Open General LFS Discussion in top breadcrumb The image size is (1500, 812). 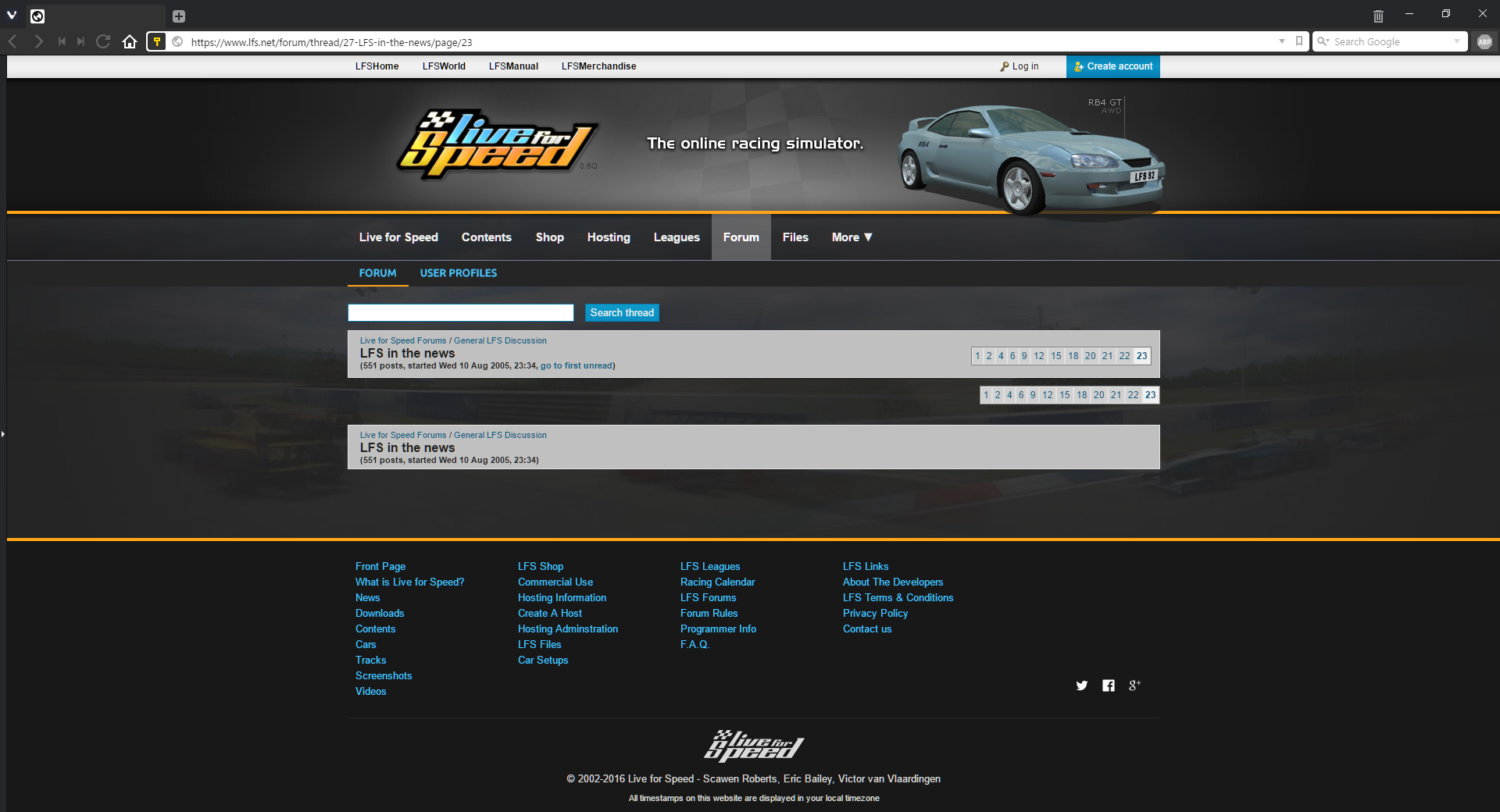click(x=500, y=340)
